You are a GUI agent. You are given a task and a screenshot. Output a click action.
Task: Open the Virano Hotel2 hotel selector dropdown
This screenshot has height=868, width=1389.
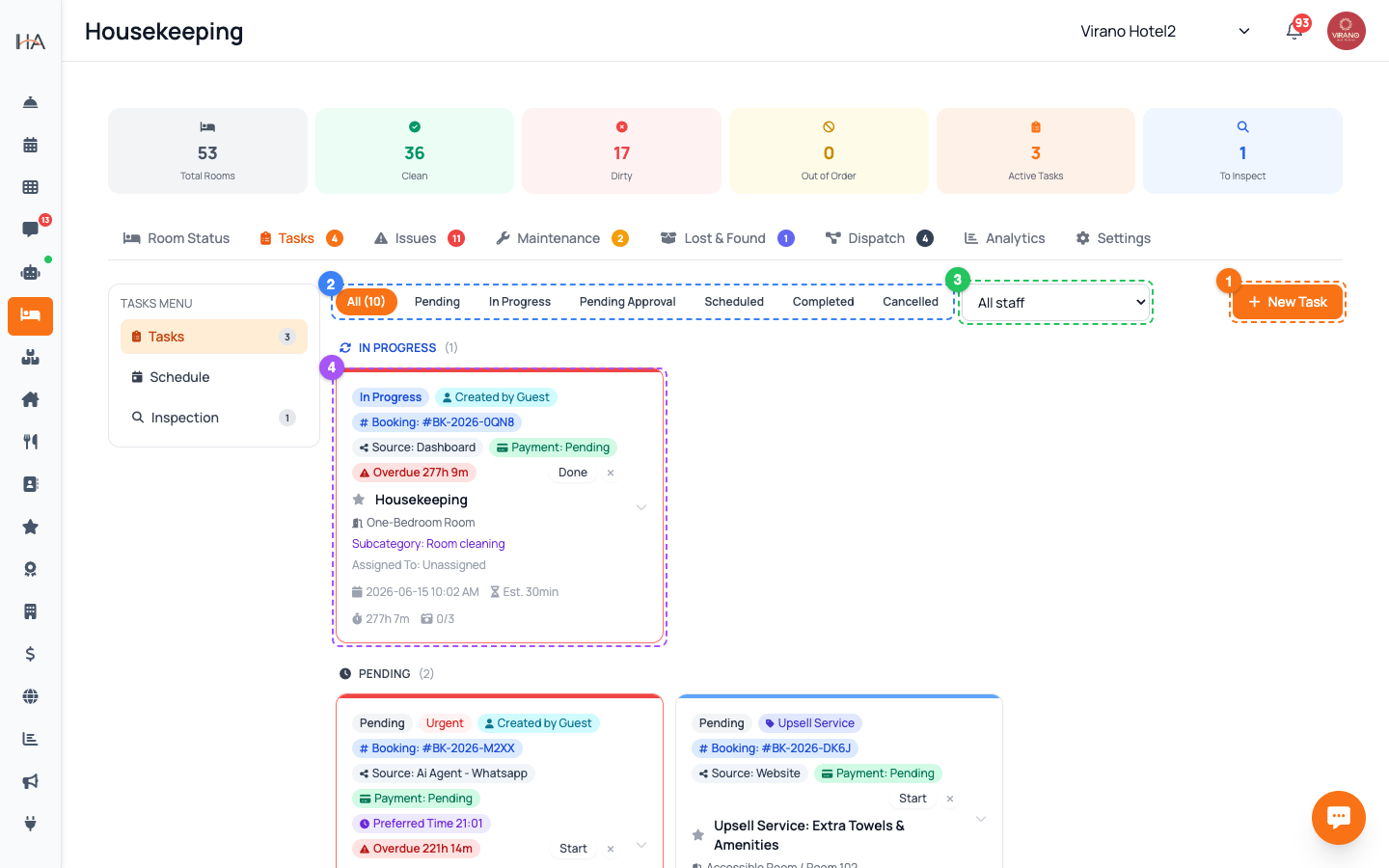tap(1165, 31)
